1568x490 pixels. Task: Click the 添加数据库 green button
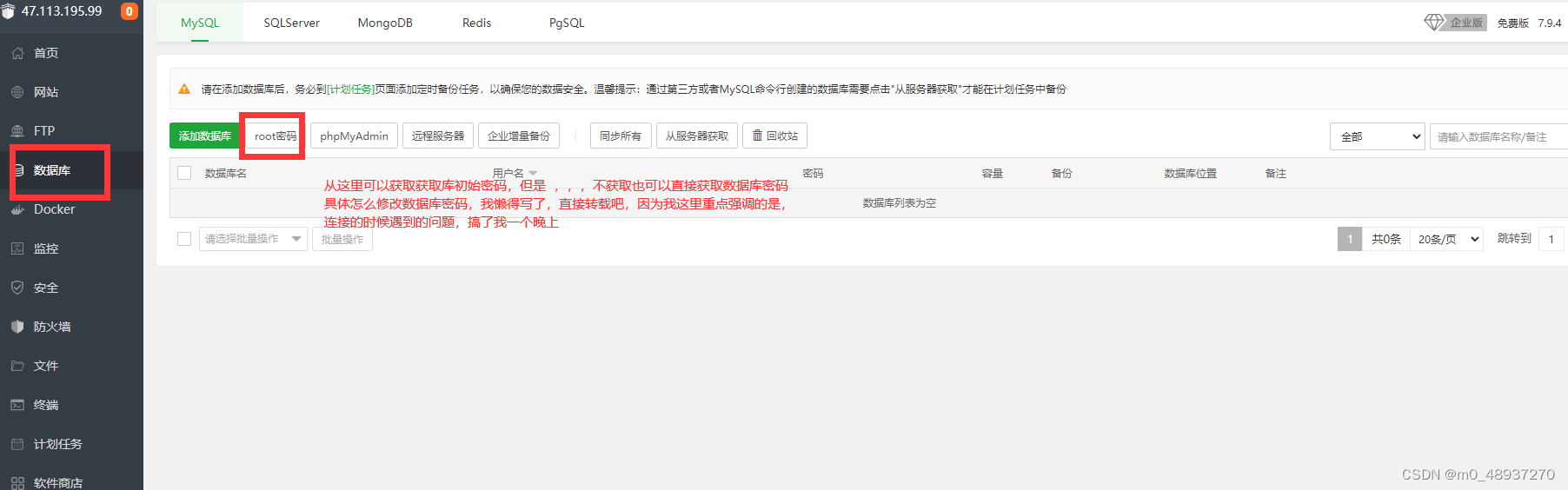205,136
